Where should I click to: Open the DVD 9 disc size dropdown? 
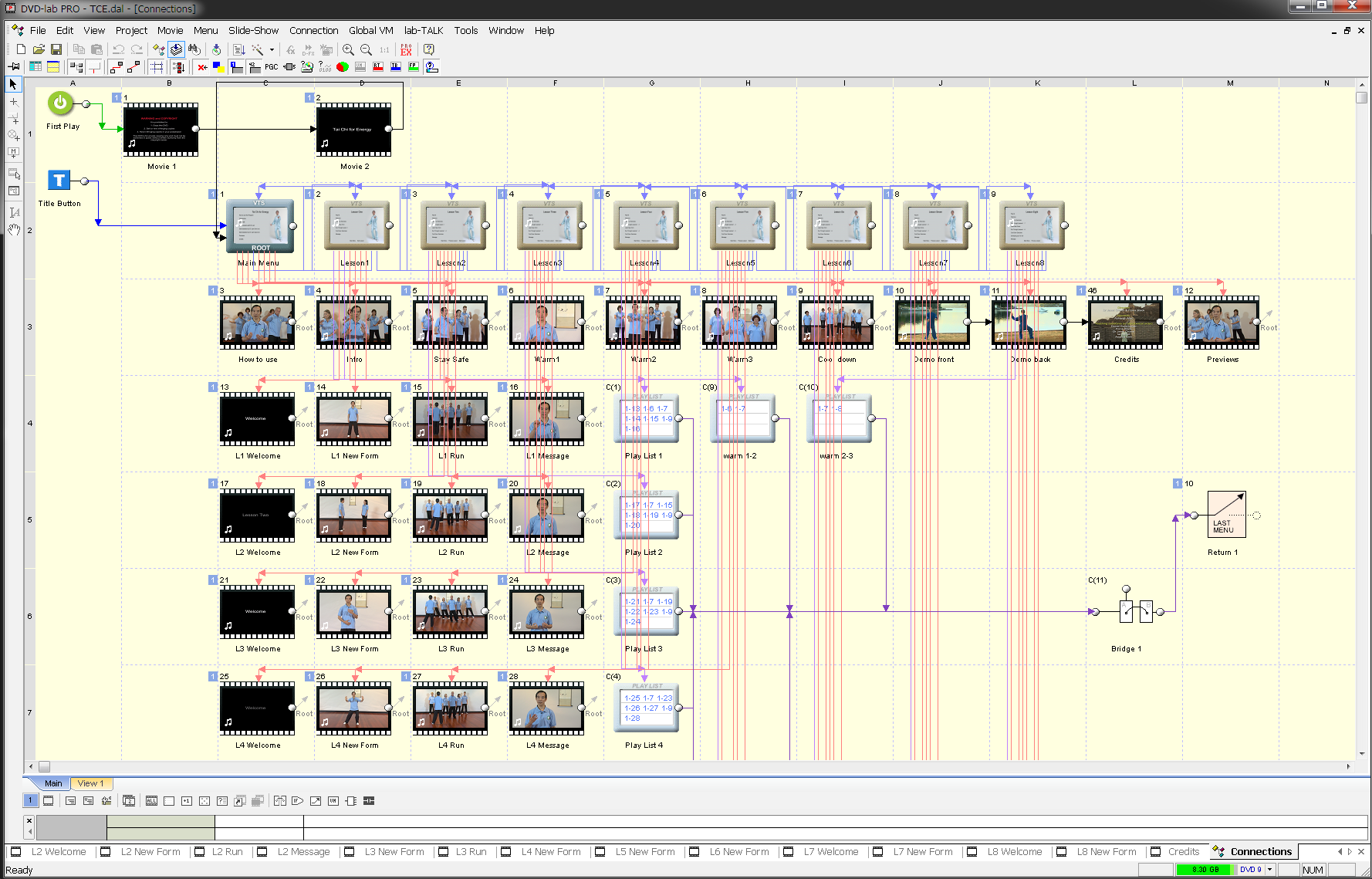(1269, 870)
